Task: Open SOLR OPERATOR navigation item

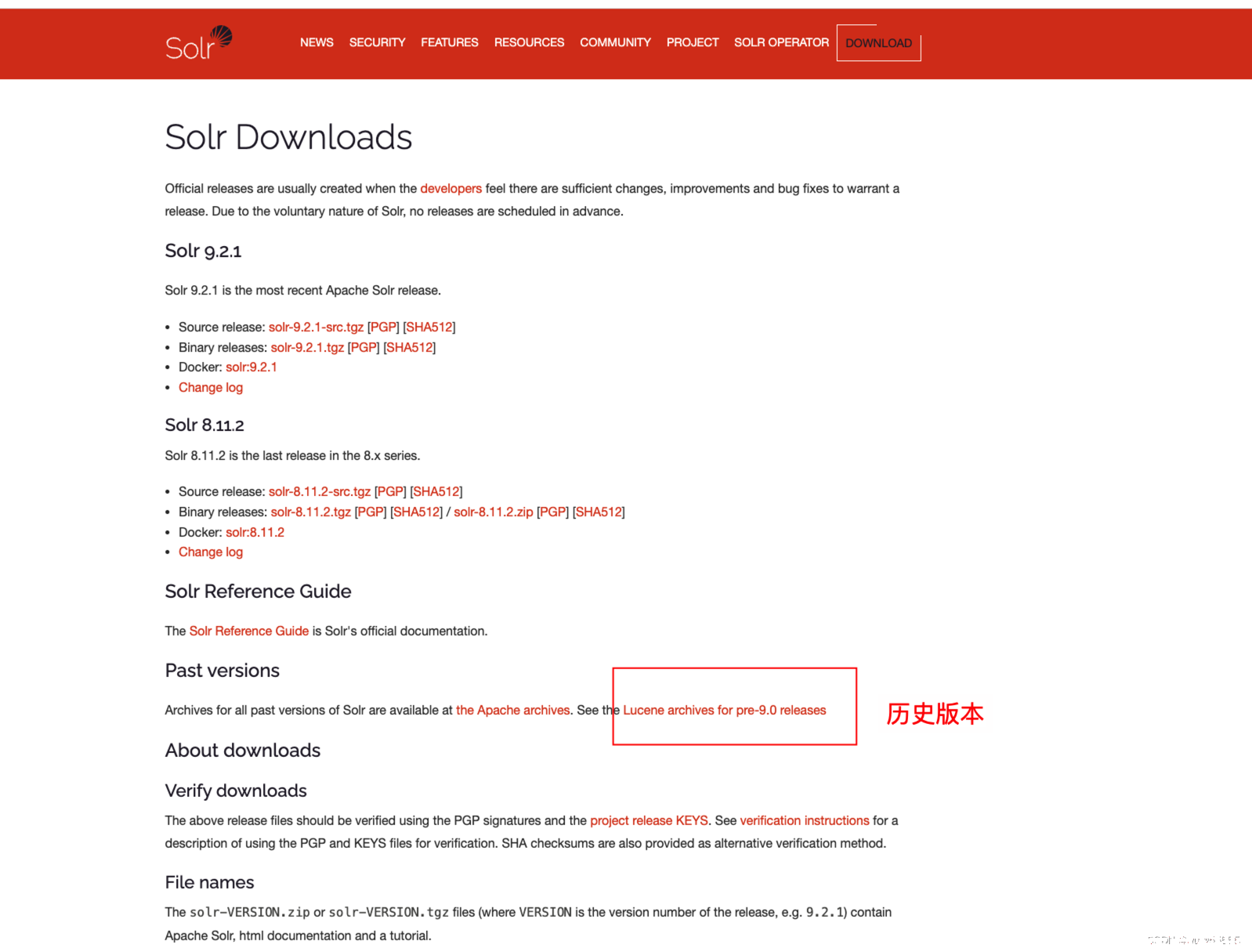Action: [x=781, y=42]
